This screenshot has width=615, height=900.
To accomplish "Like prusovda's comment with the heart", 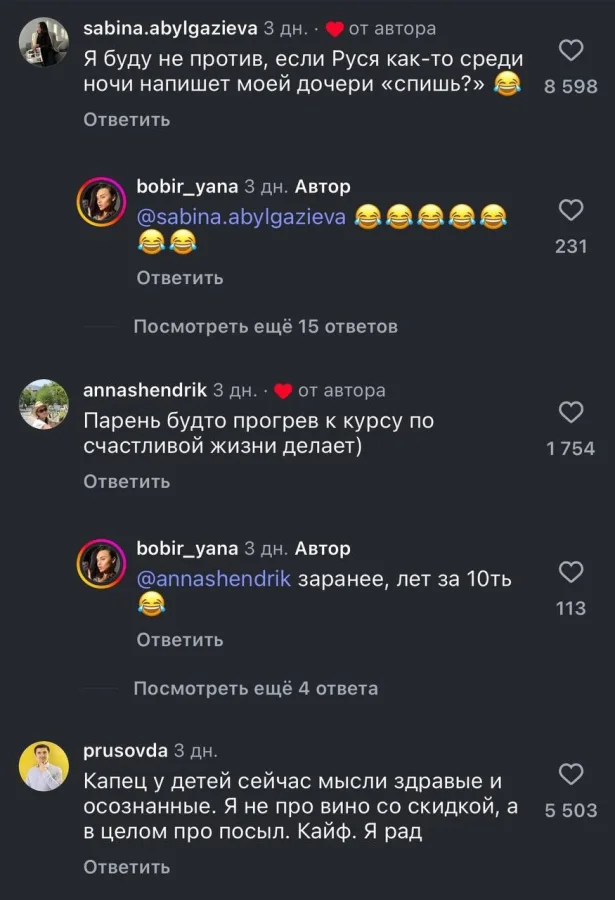I will pos(570,774).
